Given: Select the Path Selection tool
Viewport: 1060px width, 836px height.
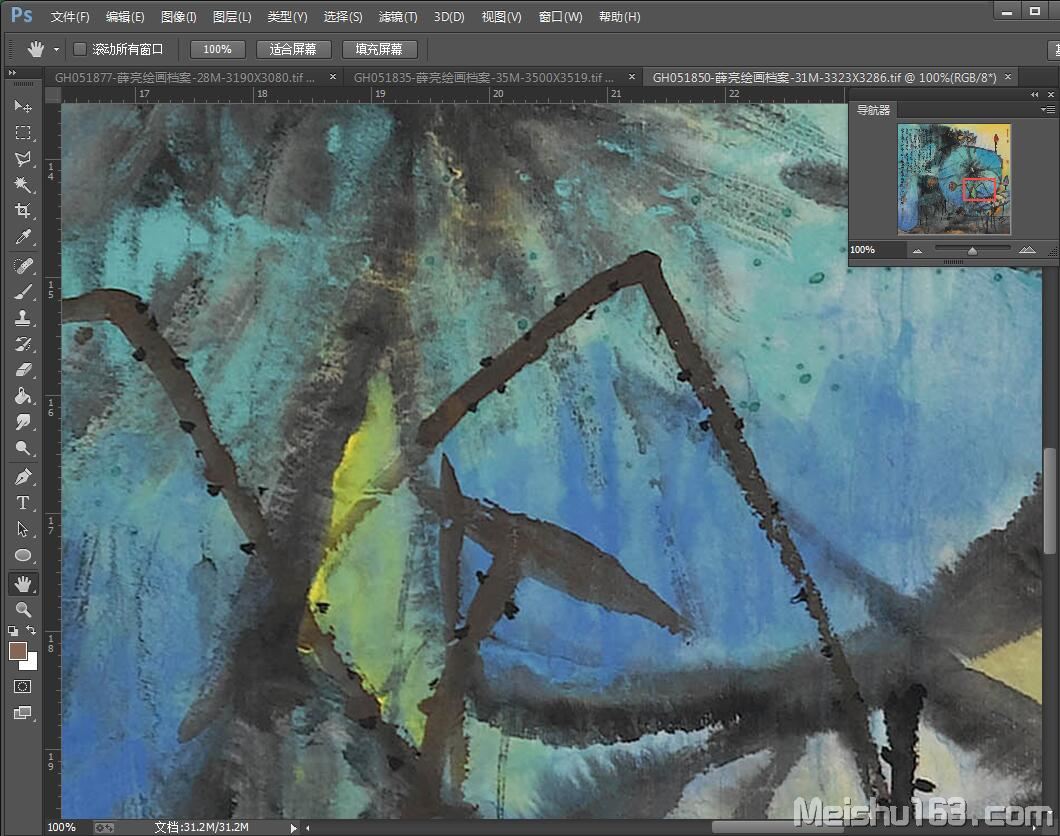Looking at the screenshot, I should coord(23,529).
